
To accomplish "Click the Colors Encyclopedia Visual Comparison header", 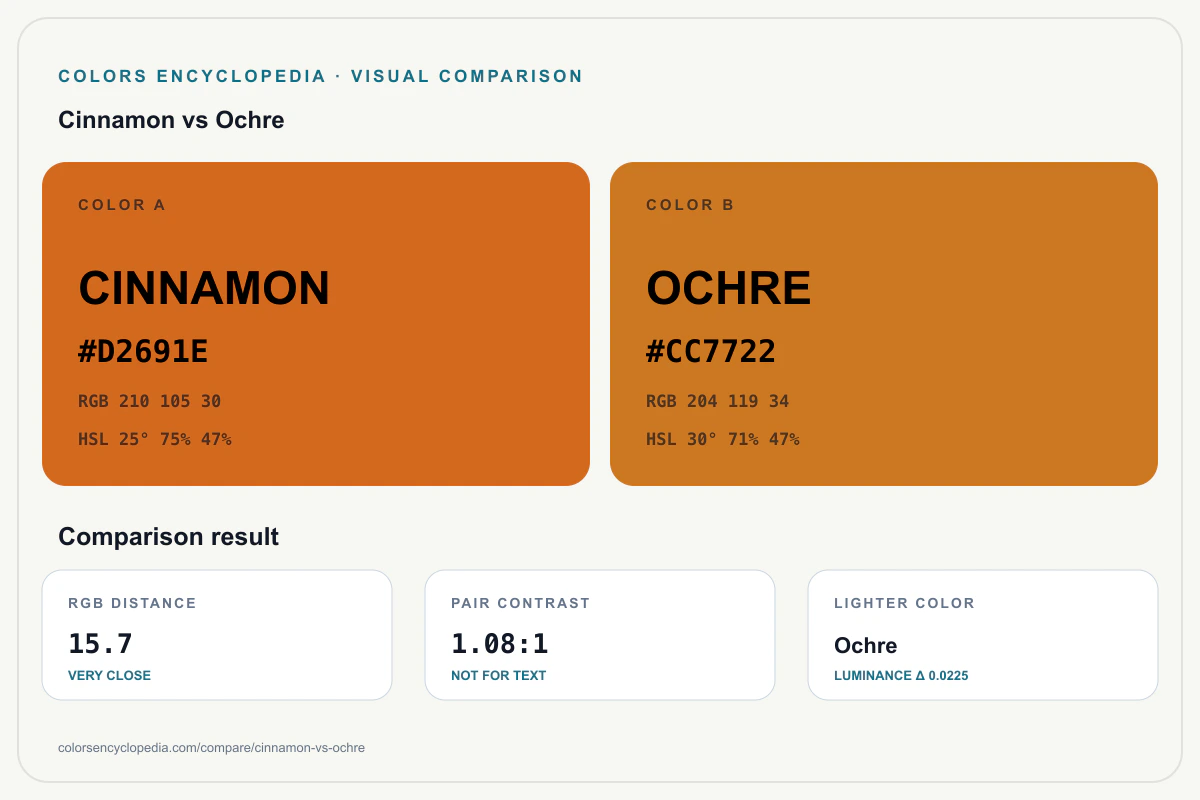I will coord(321,76).
